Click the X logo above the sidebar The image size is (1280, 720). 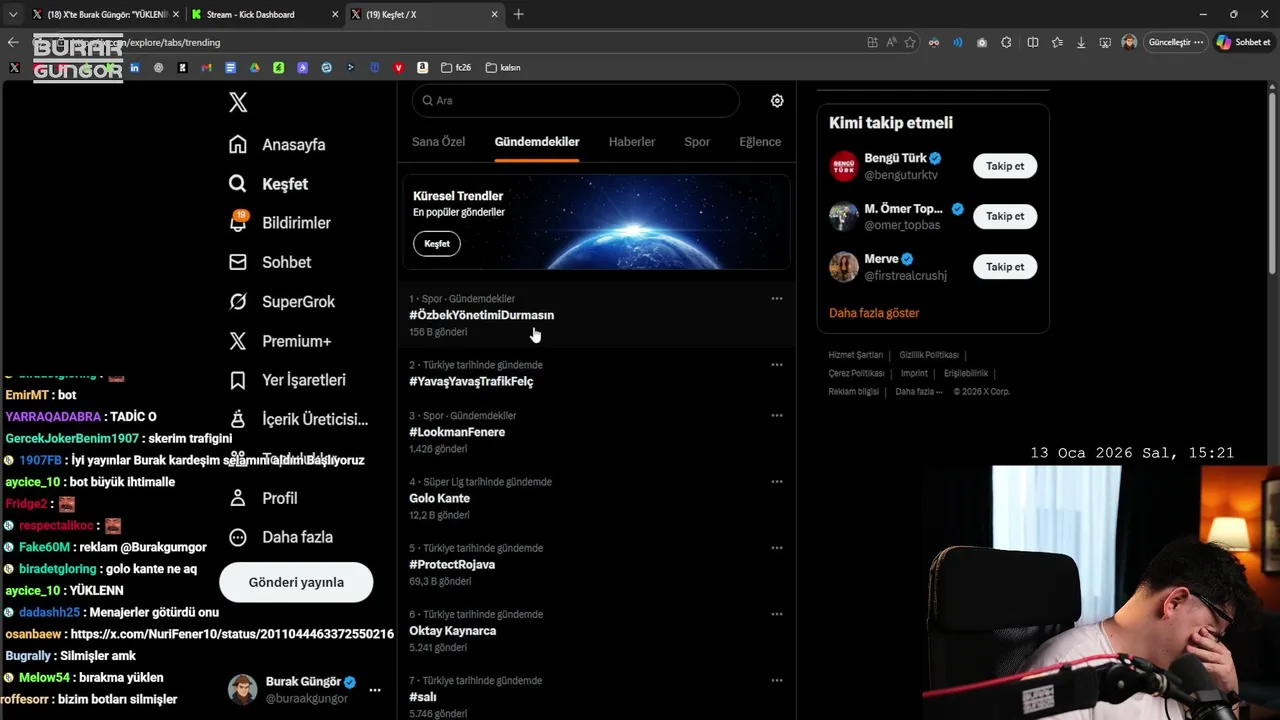point(238,102)
